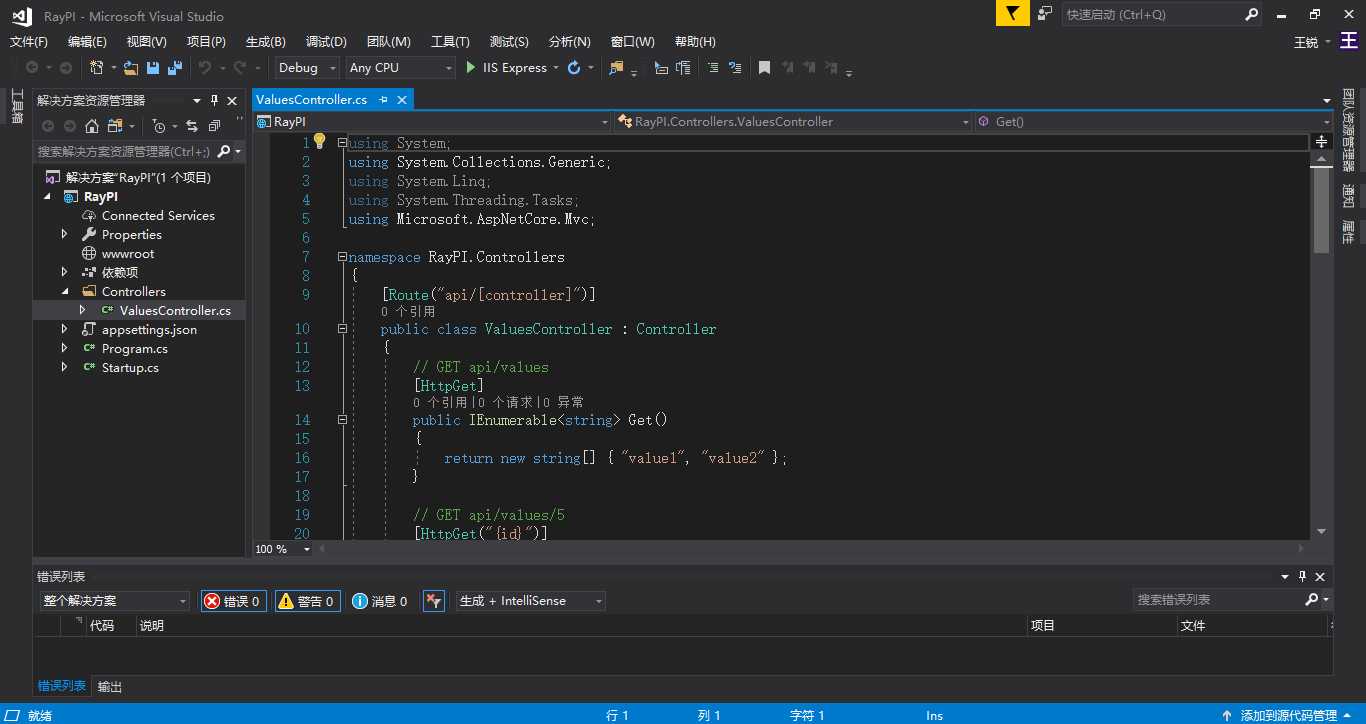Screen dimensions: 1366x724
Task: Click the editor vertical scrollbar thumb
Action: click(x=1321, y=210)
